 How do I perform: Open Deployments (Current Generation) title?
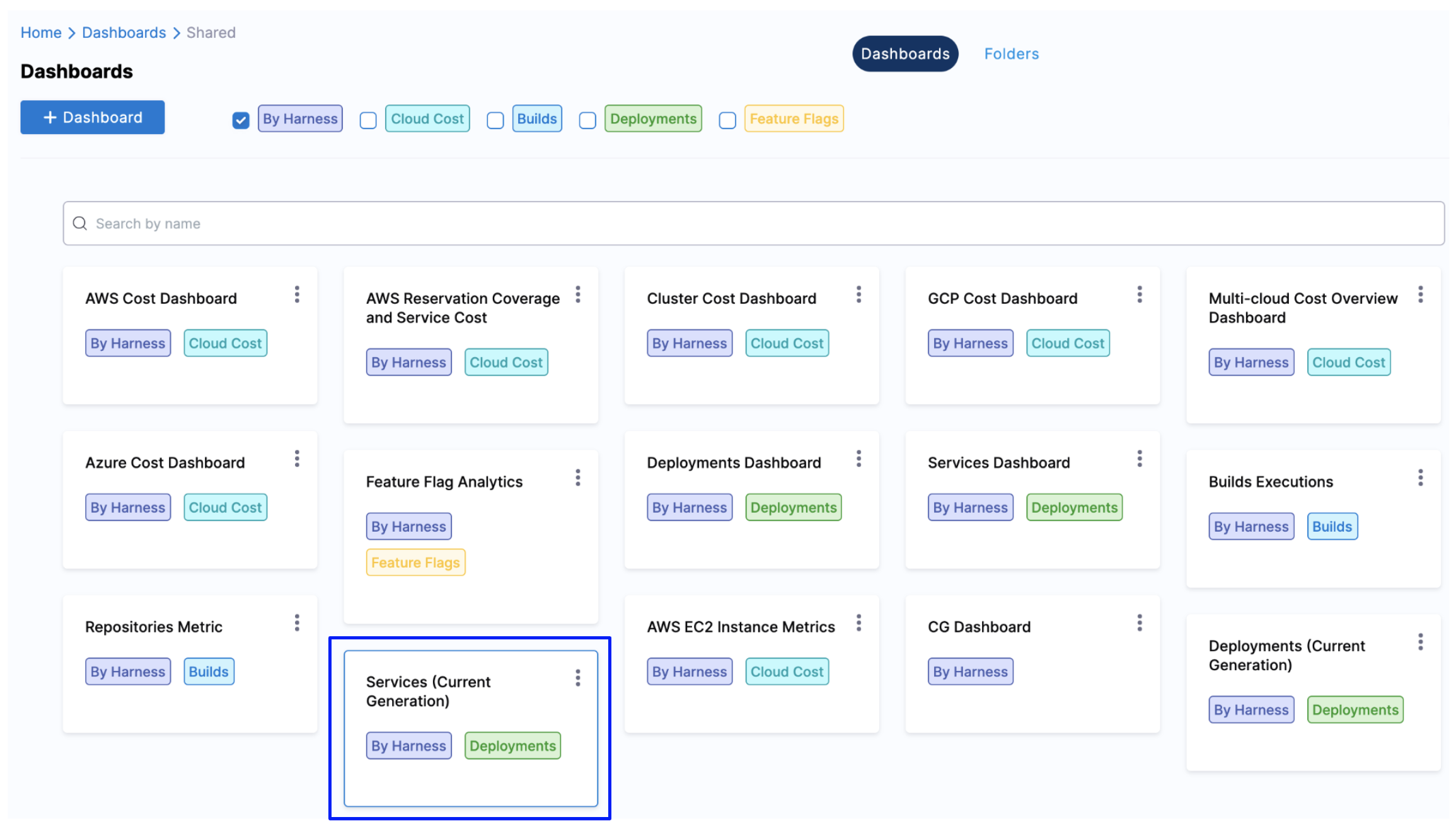1287,656
